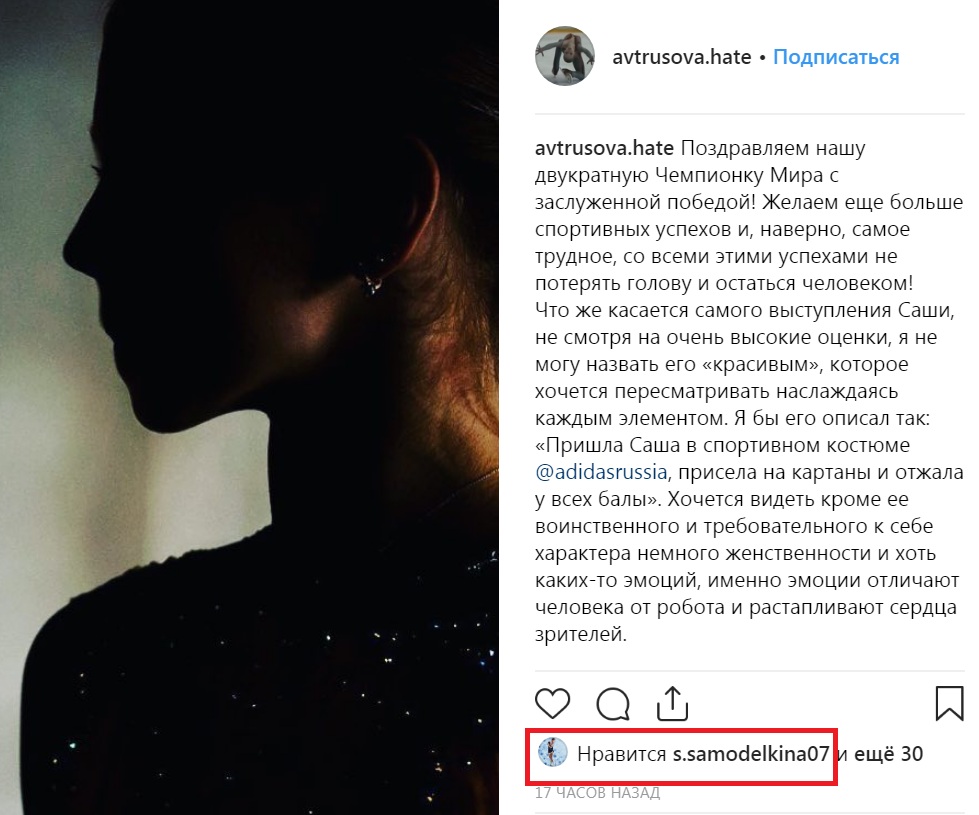
Task: Click s.samodelkina07's small avatar beside Нравится
Action: point(553,753)
